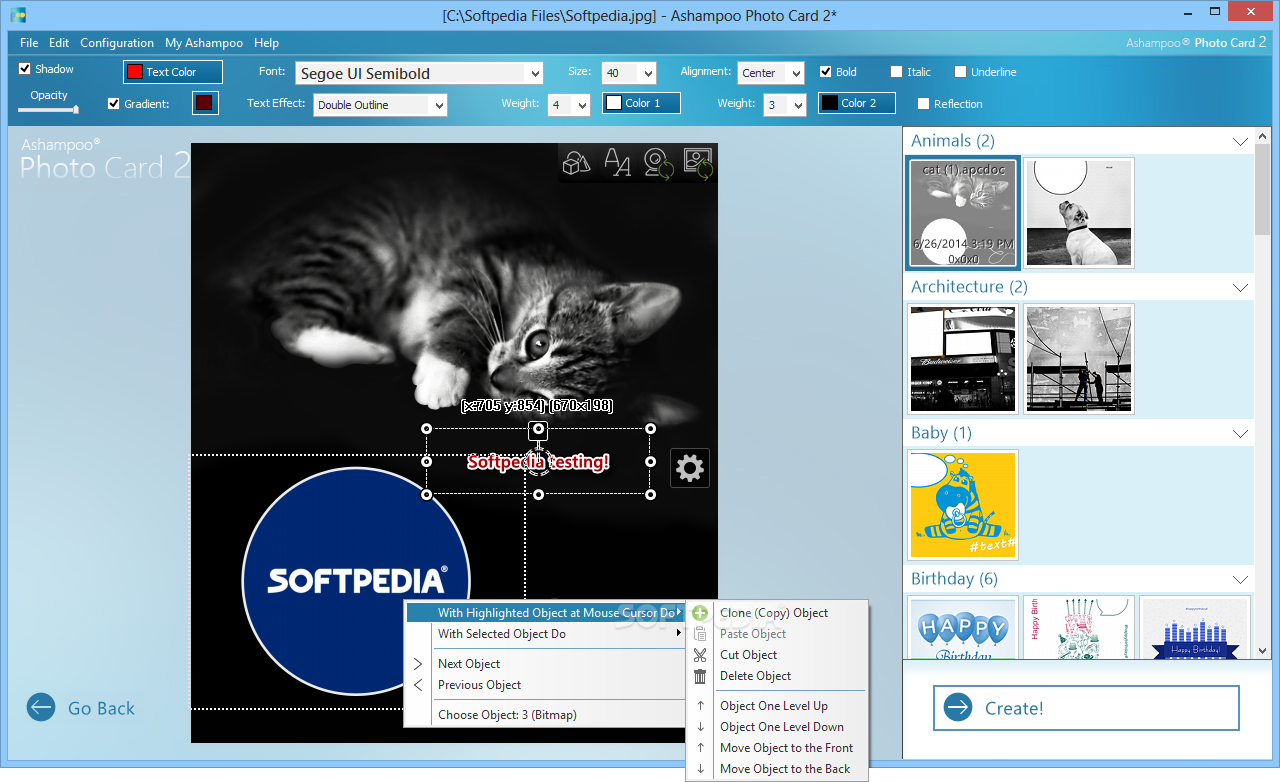This screenshot has height=782, width=1280.
Task: Select the blue birthday cake template
Action: coord(1195,628)
